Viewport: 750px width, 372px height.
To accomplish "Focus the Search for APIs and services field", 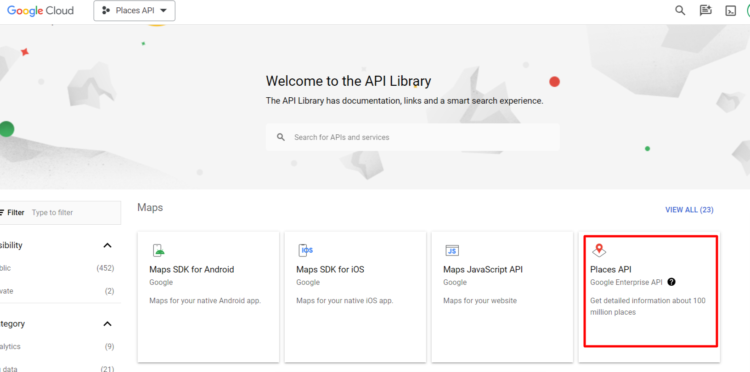I will 412,137.
